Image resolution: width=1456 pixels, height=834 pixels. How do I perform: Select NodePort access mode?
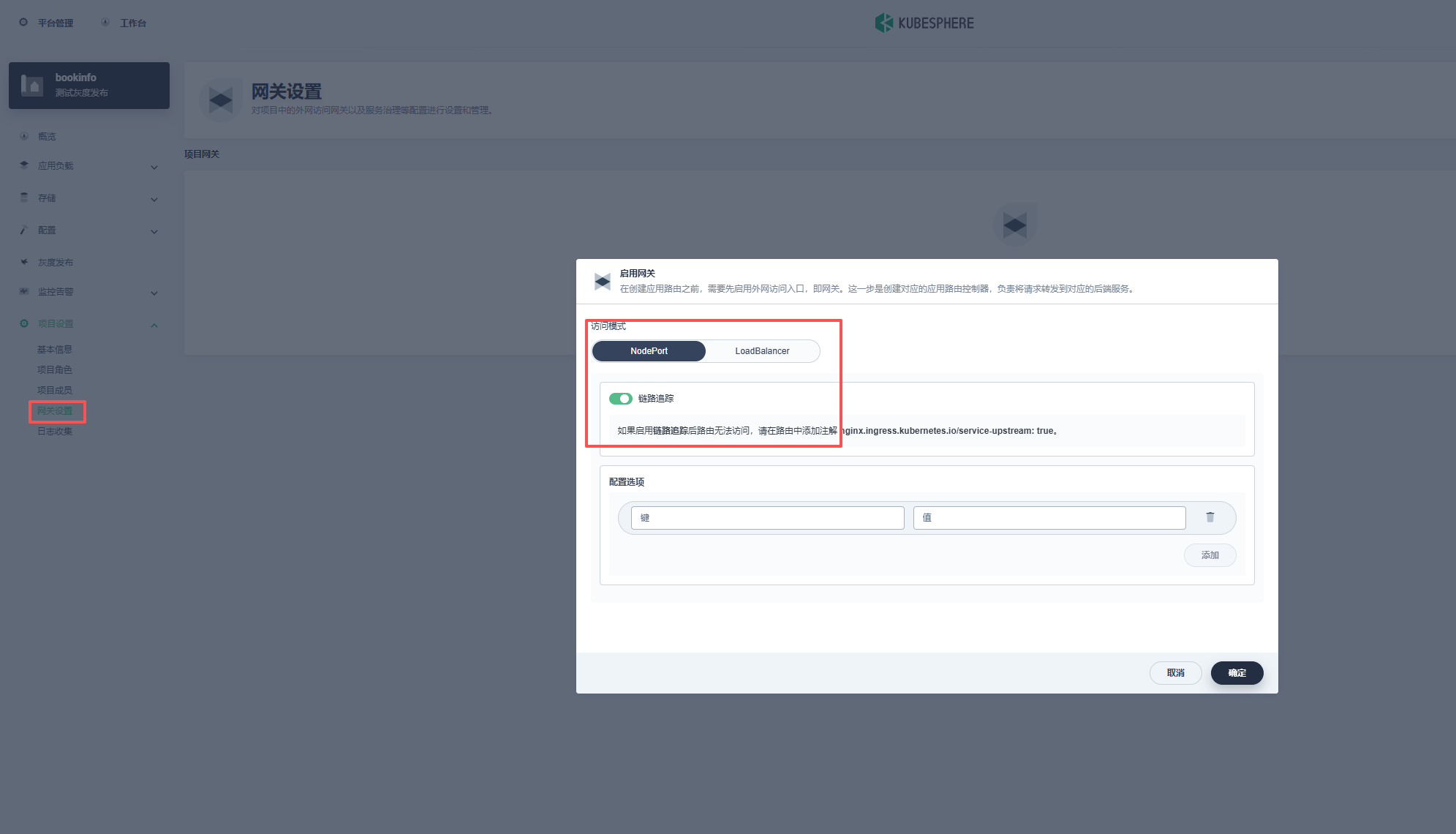tap(649, 351)
